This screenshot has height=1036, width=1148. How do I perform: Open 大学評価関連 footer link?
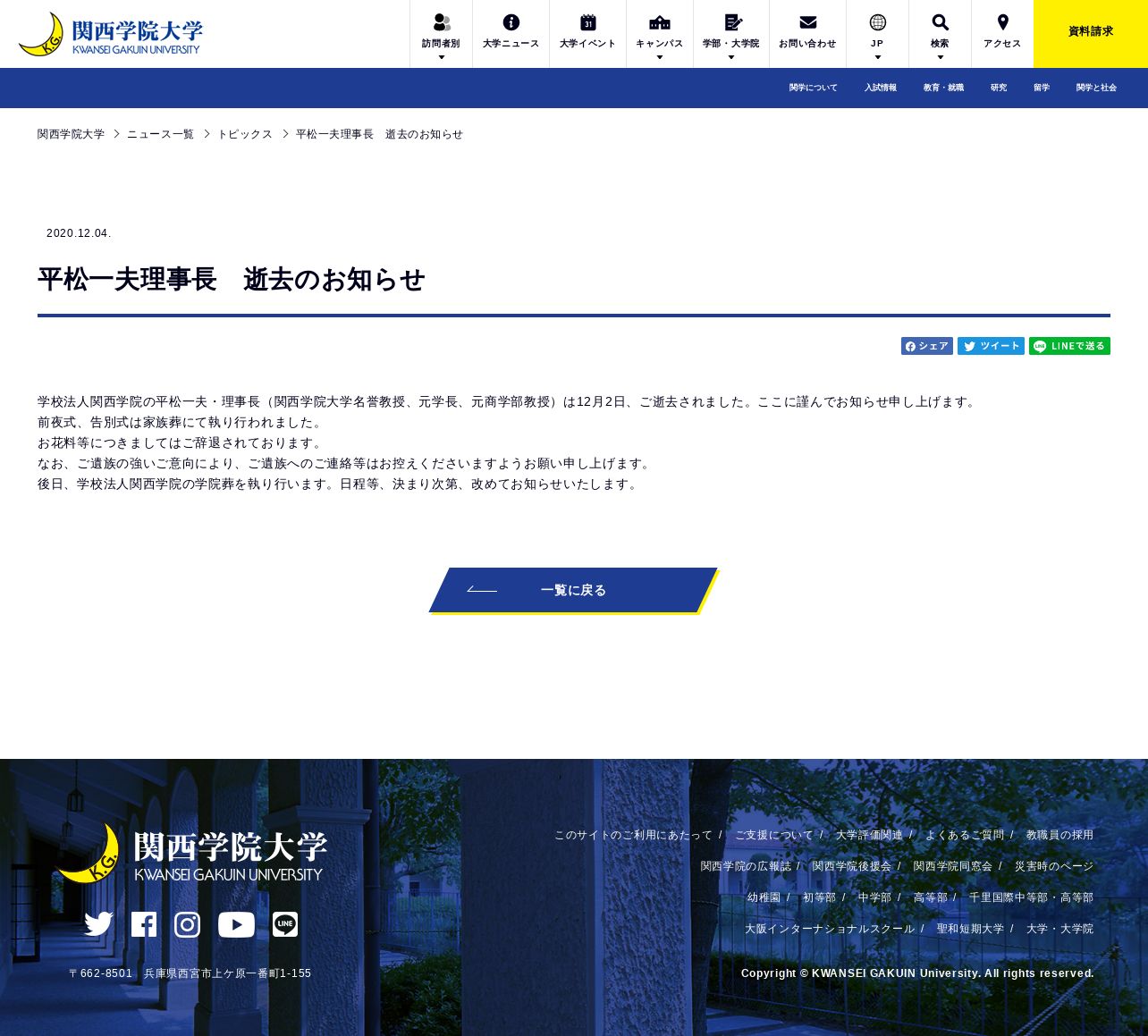[x=869, y=835]
